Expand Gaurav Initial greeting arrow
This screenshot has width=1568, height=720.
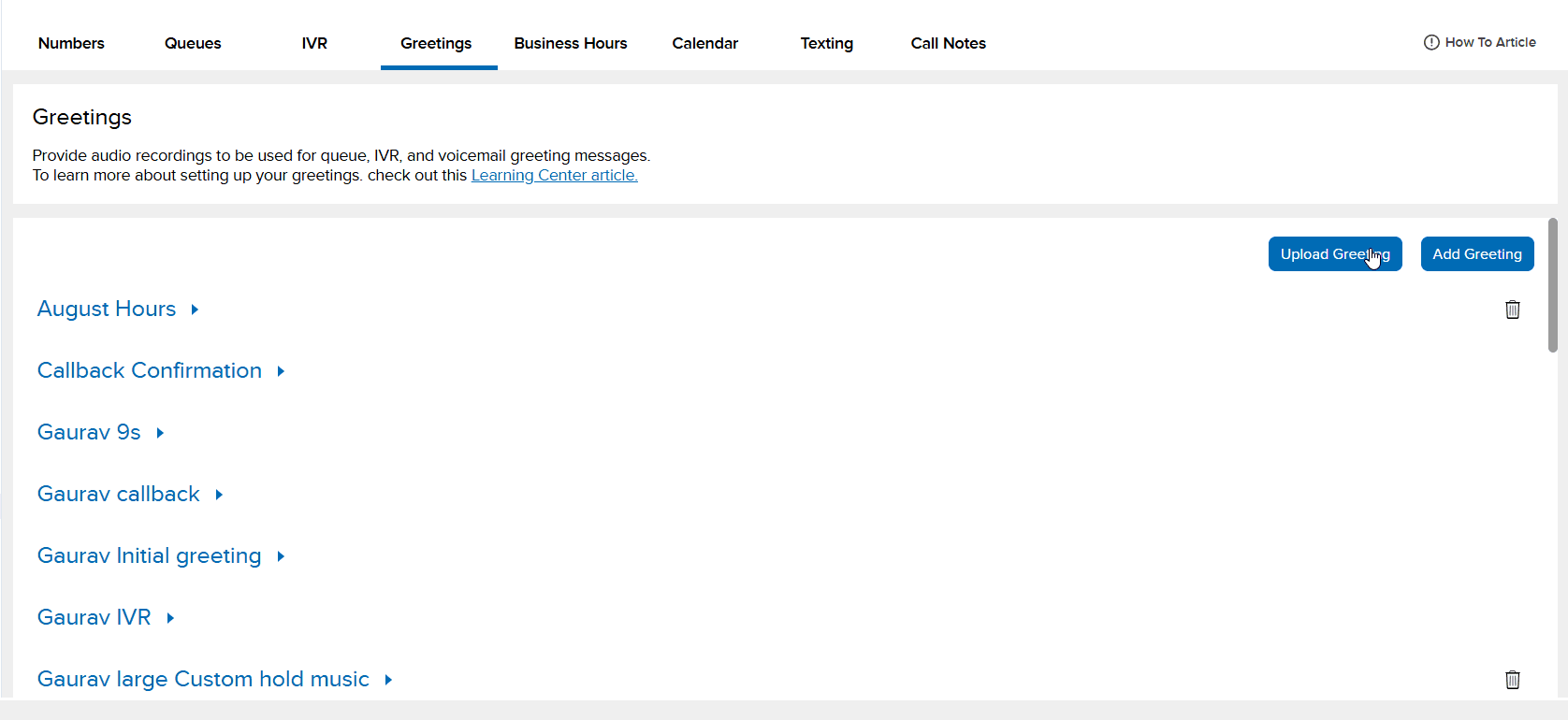point(281,556)
